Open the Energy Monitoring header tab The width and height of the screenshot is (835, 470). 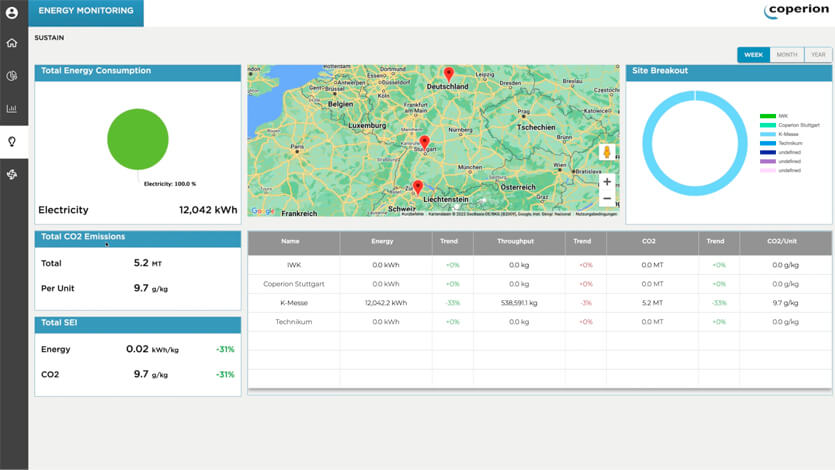(x=86, y=11)
